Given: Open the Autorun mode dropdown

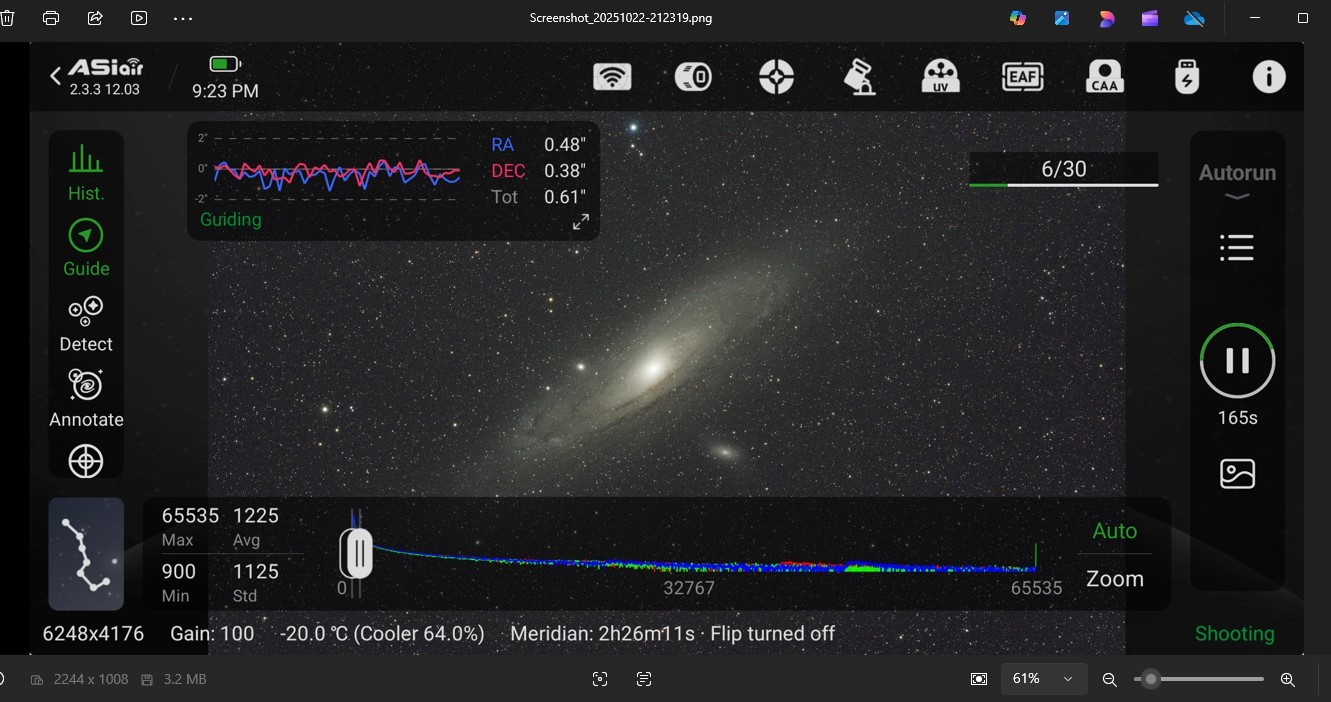Looking at the screenshot, I should (x=1237, y=180).
